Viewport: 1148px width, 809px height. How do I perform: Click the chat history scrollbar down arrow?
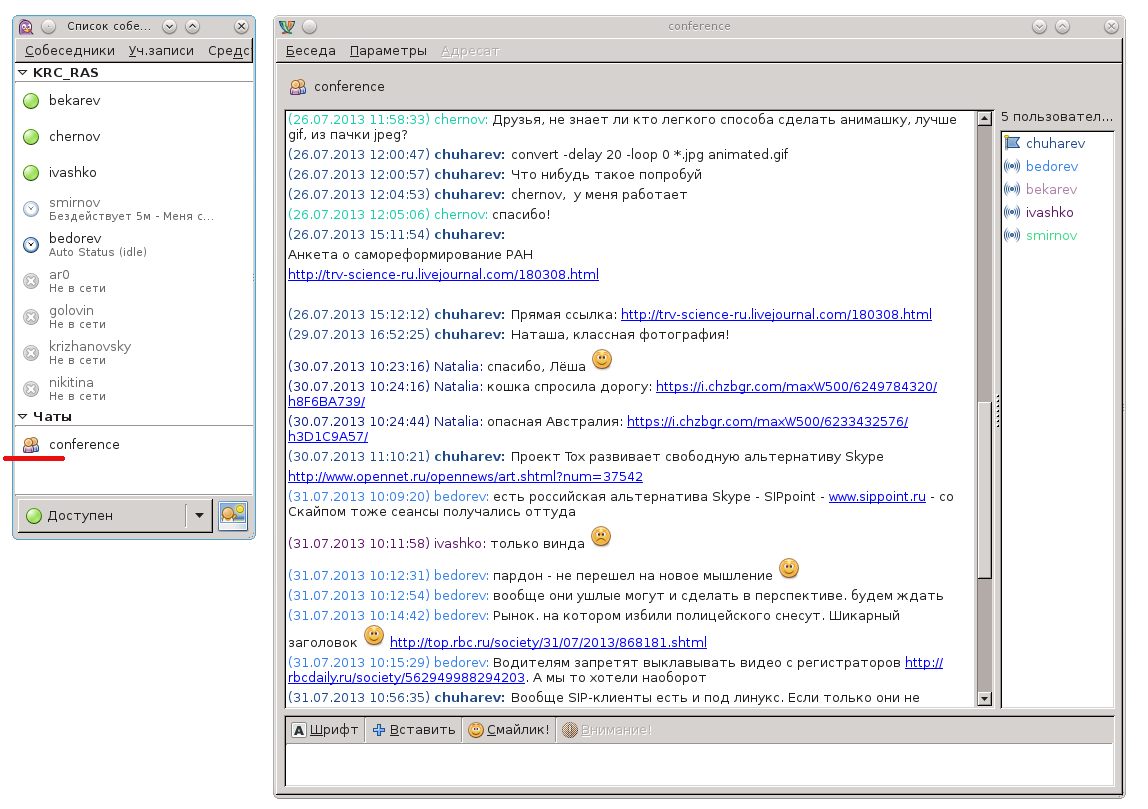[x=984, y=699]
